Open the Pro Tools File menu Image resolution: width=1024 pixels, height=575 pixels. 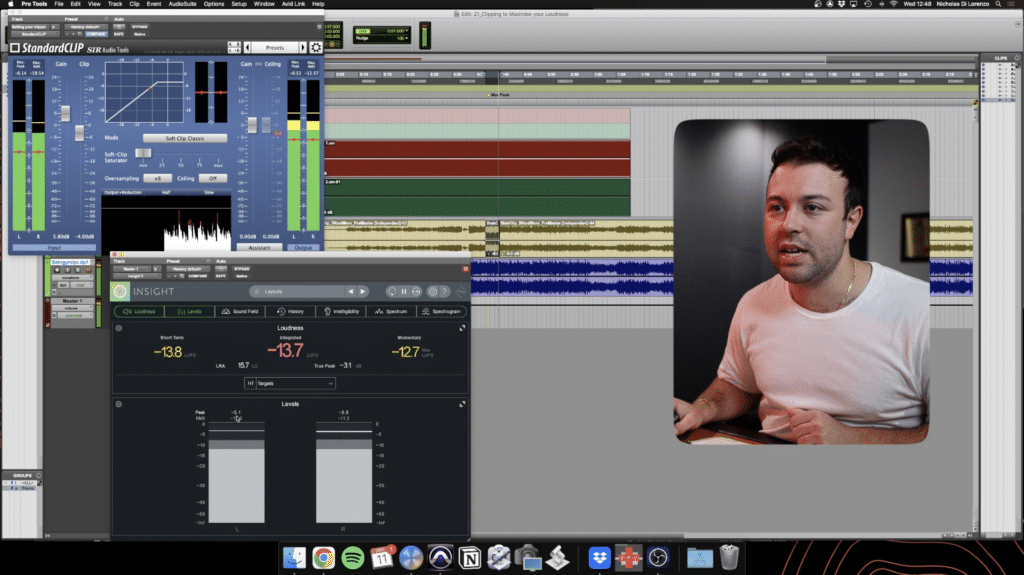point(59,4)
